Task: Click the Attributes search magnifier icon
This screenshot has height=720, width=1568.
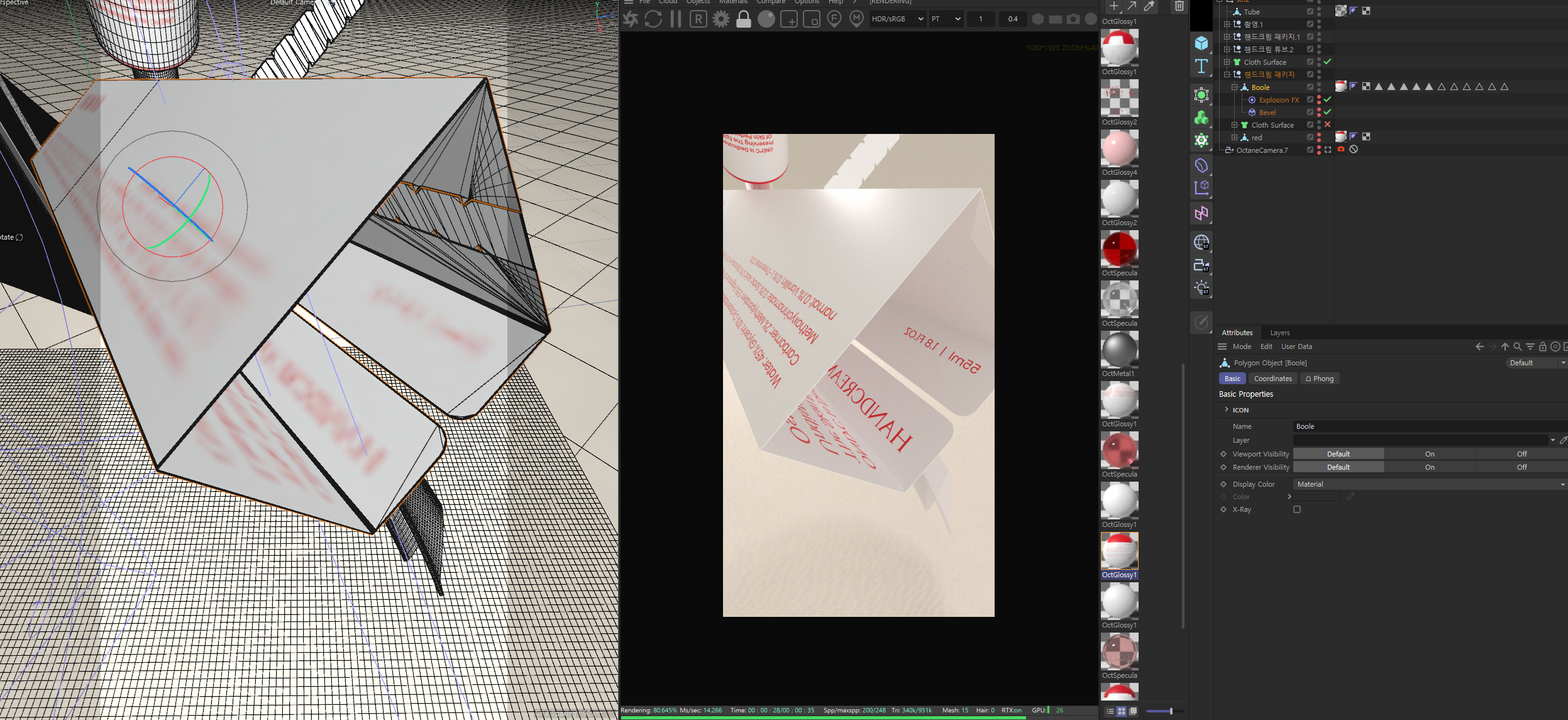Action: pyautogui.click(x=1518, y=346)
